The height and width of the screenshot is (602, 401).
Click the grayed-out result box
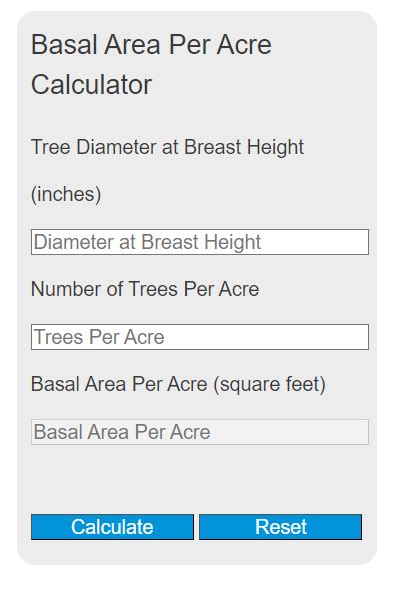click(x=200, y=432)
